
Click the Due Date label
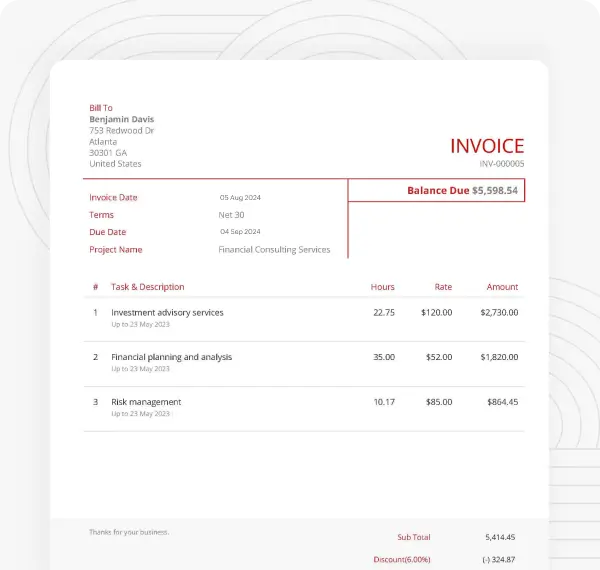[108, 232]
